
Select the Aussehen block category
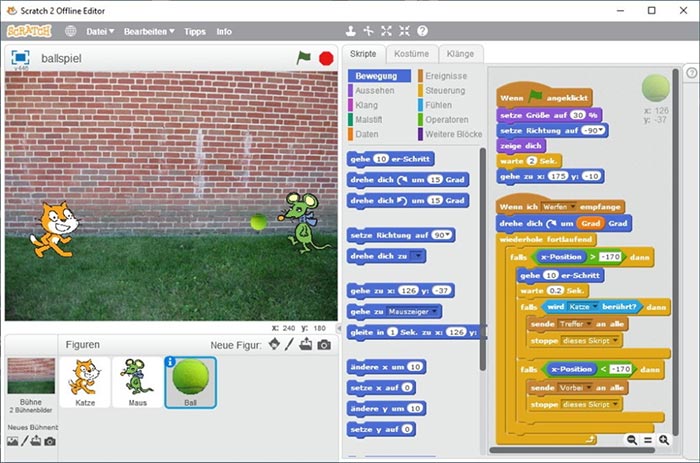[x=379, y=91]
